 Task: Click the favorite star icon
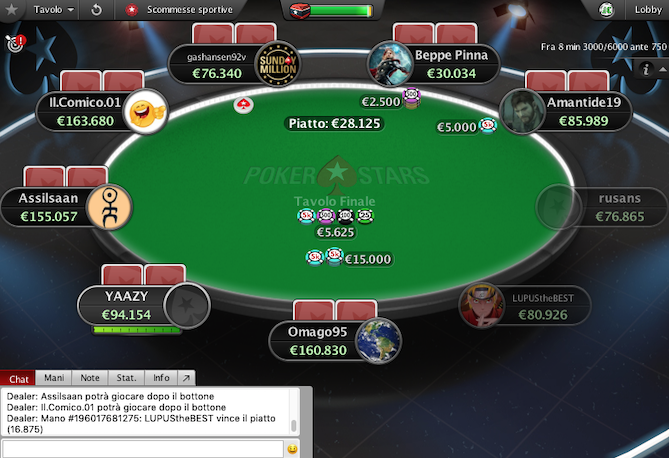click(12, 9)
